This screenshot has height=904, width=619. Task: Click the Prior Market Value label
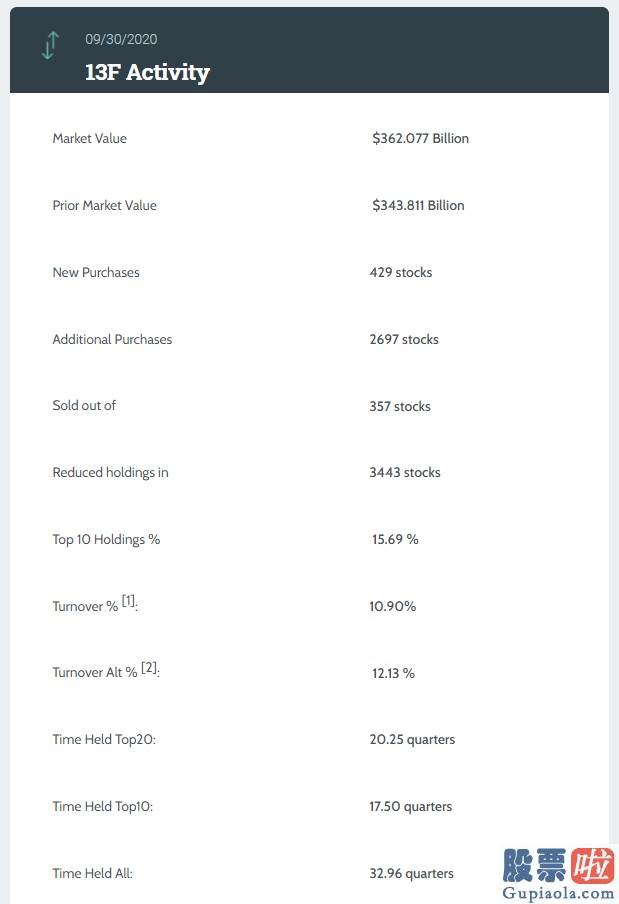(104, 205)
